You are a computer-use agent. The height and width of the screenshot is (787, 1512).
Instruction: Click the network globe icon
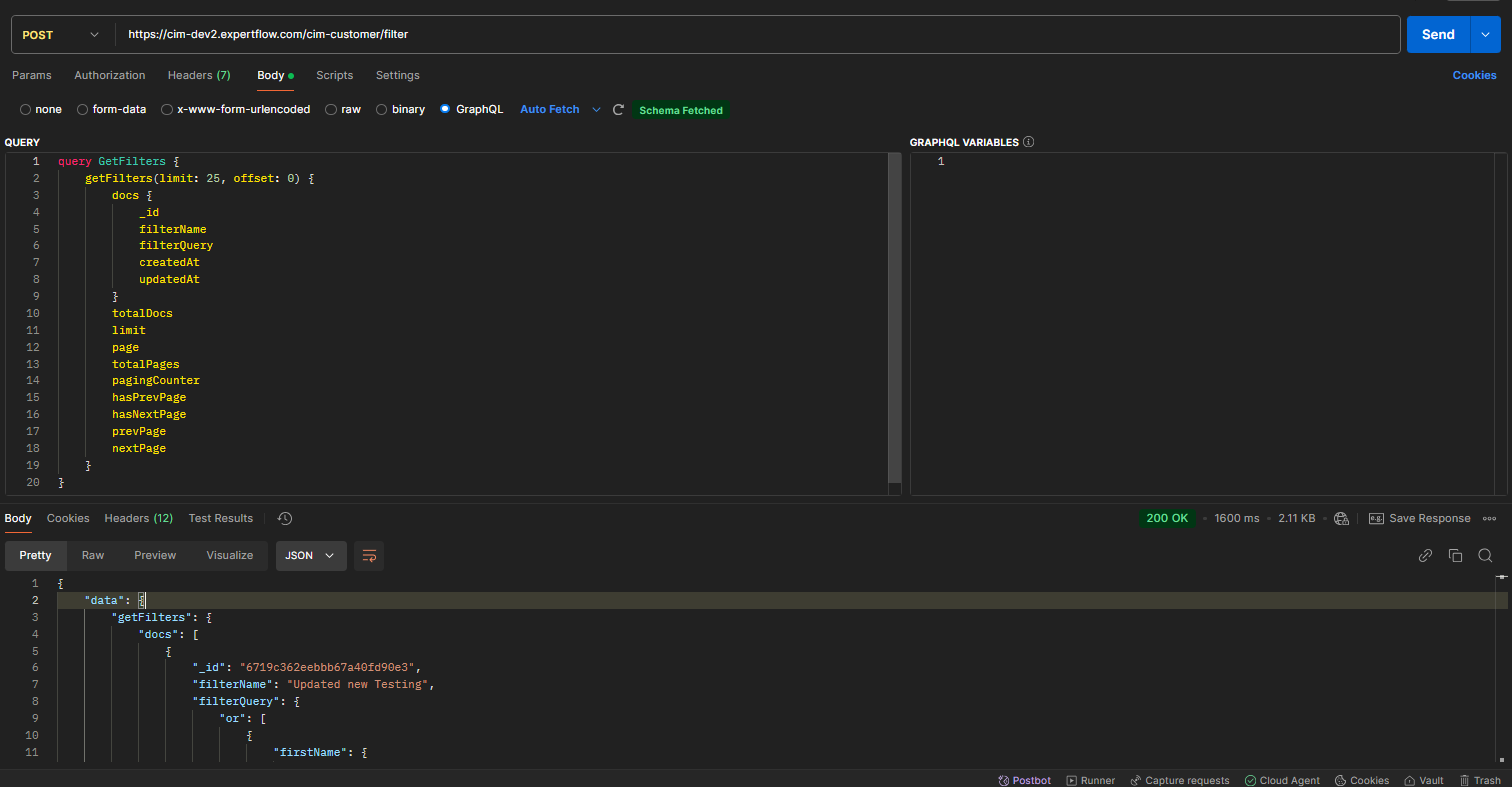tap(1341, 518)
